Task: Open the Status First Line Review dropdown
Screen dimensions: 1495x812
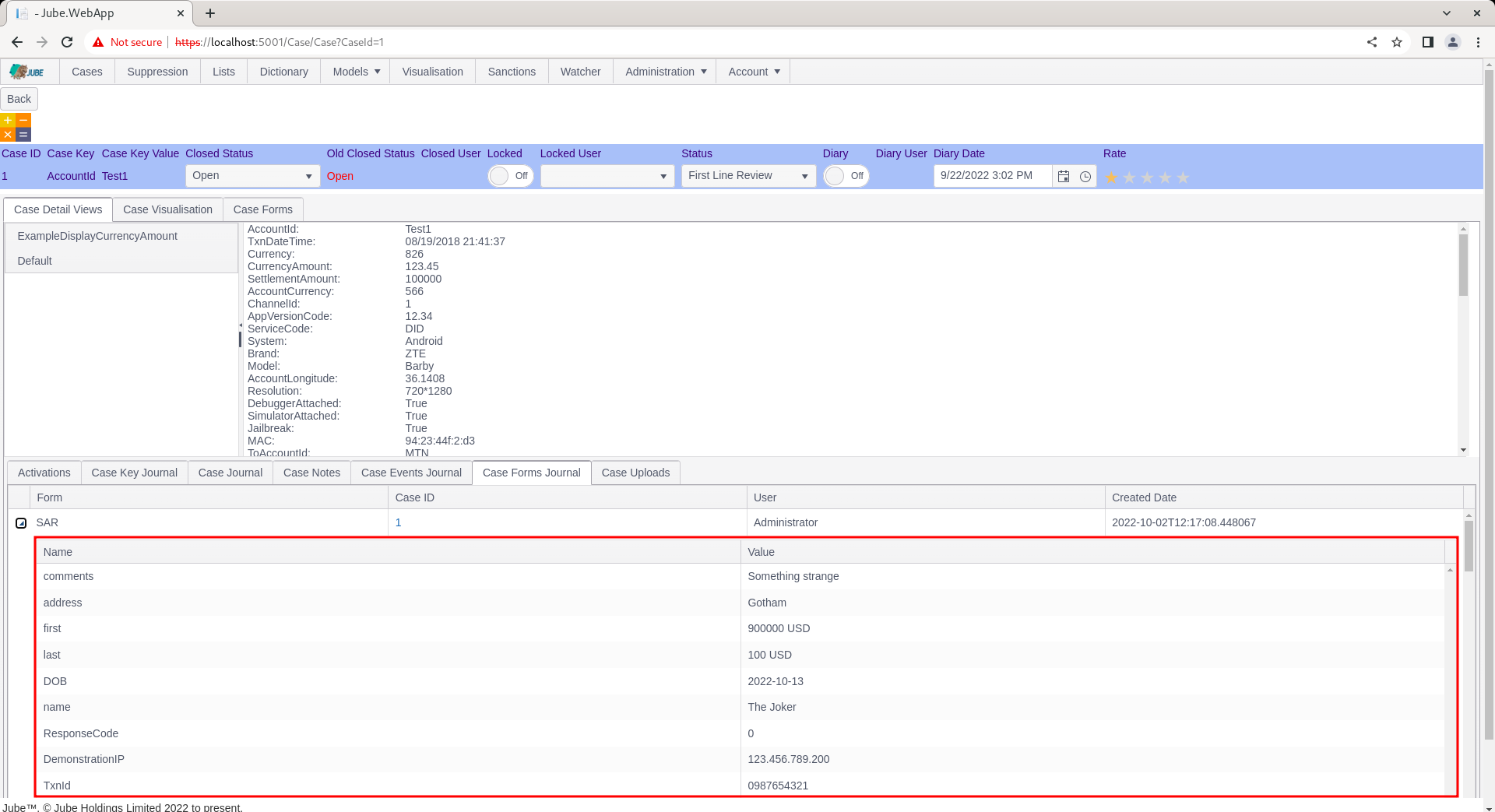Action: [748, 176]
